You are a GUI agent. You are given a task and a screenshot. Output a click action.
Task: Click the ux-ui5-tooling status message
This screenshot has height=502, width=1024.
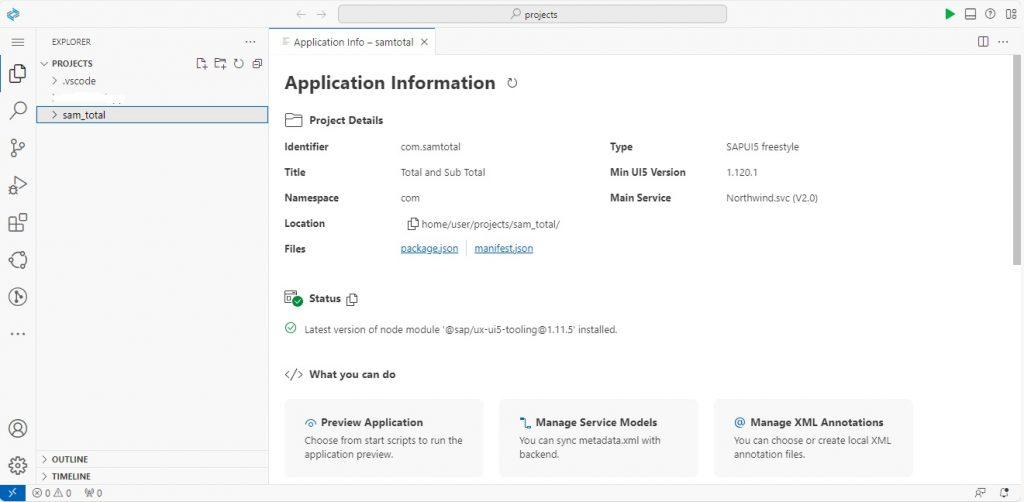460,330
